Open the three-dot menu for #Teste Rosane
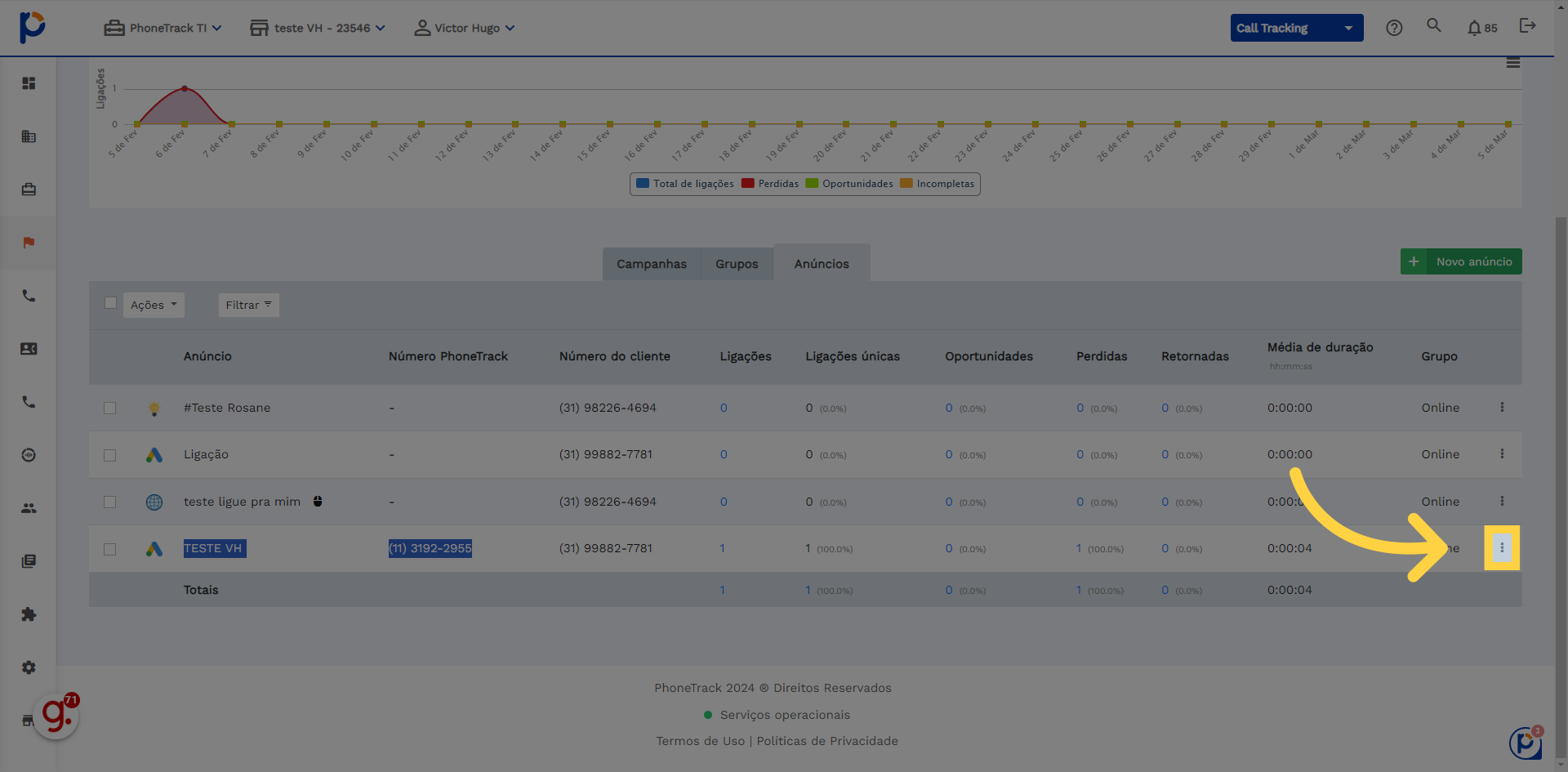Viewport: 1568px width, 772px height. pyautogui.click(x=1502, y=407)
